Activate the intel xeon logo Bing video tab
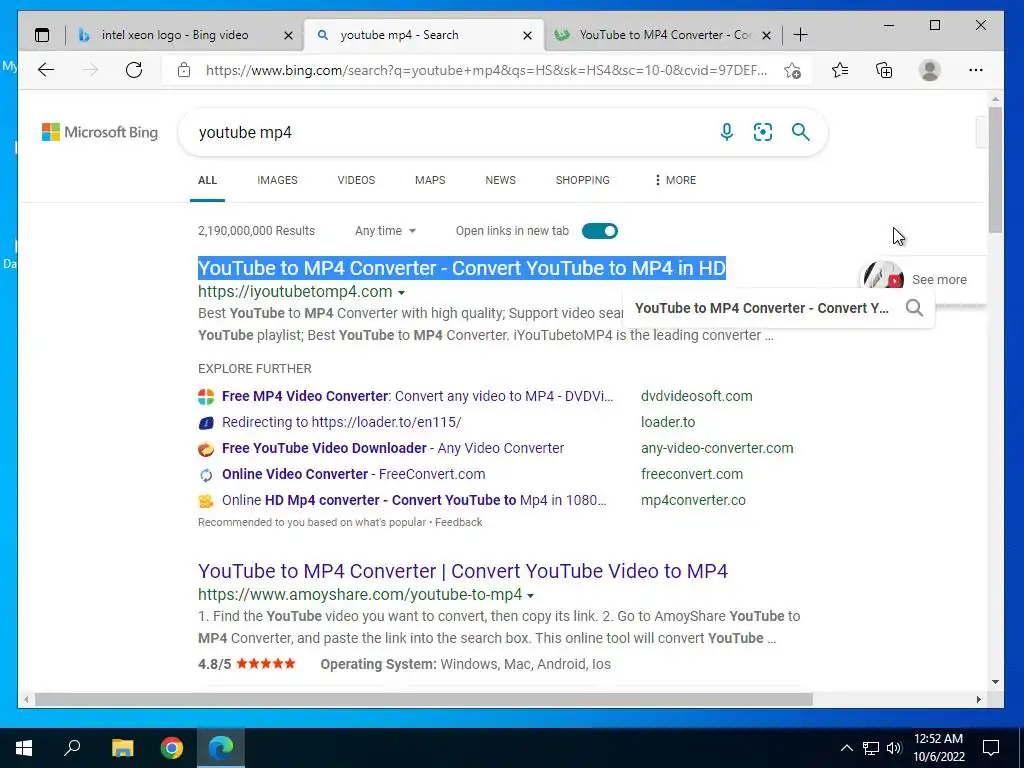The height and width of the screenshot is (768, 1024). (x=175, y=35)
